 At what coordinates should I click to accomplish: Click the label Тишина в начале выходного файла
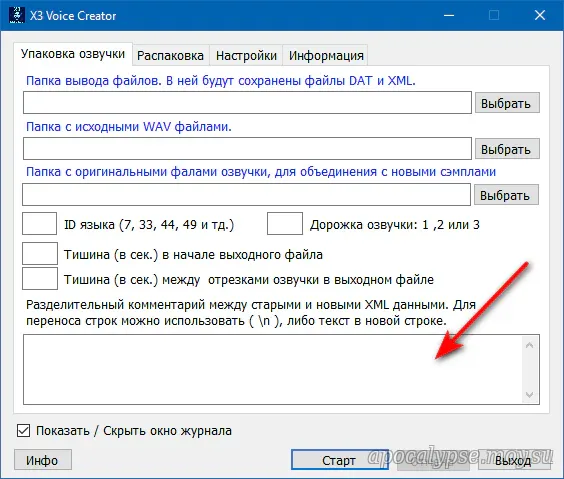pyautogui.click(x=194, y=255)
